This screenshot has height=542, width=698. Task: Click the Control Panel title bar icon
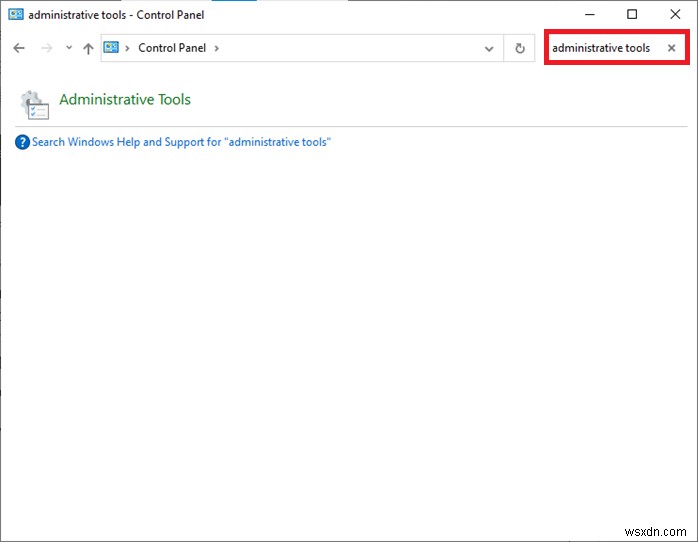[x=16, y=14]
